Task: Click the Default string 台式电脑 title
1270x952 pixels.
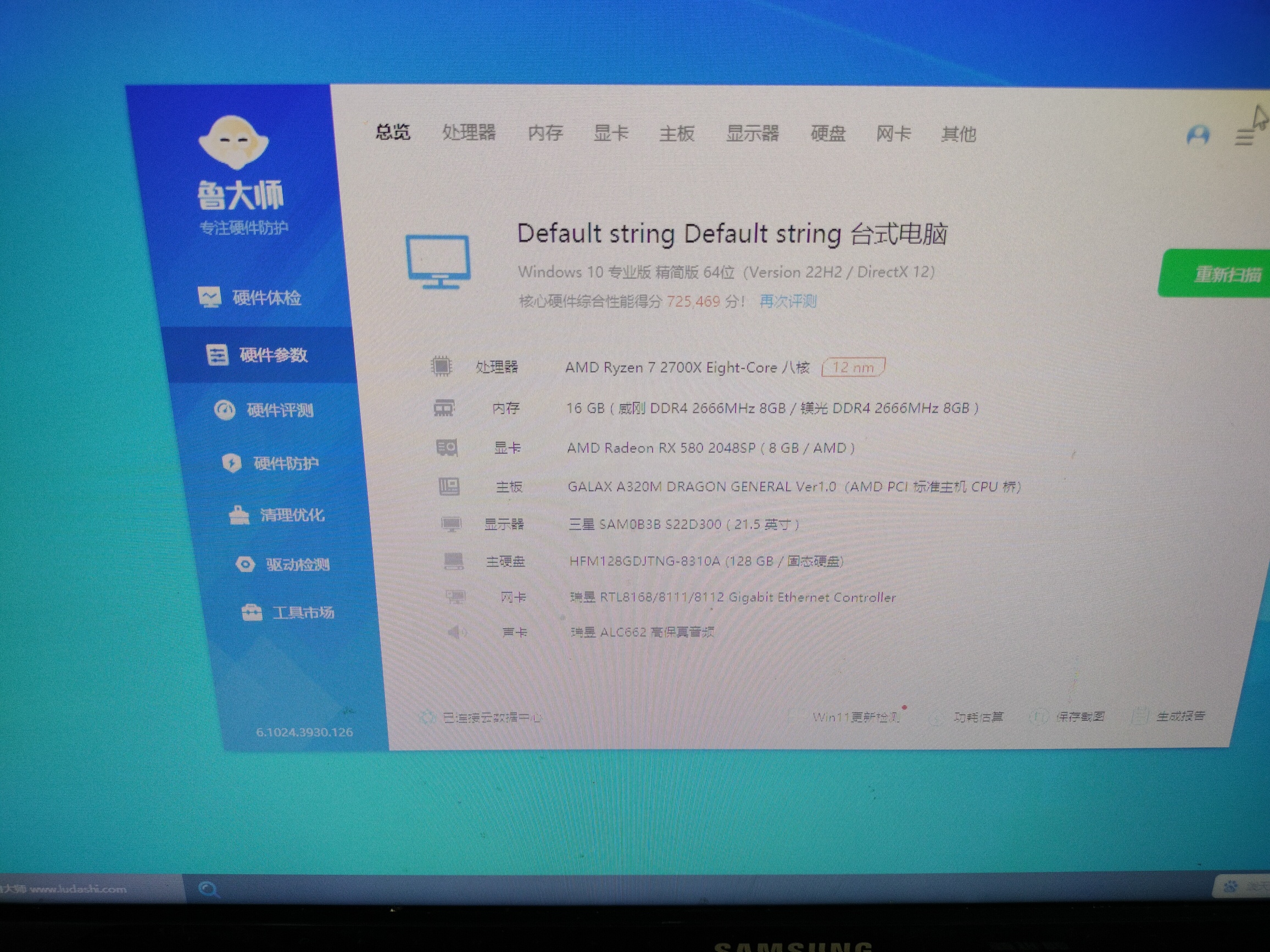Action: (732, 233)
